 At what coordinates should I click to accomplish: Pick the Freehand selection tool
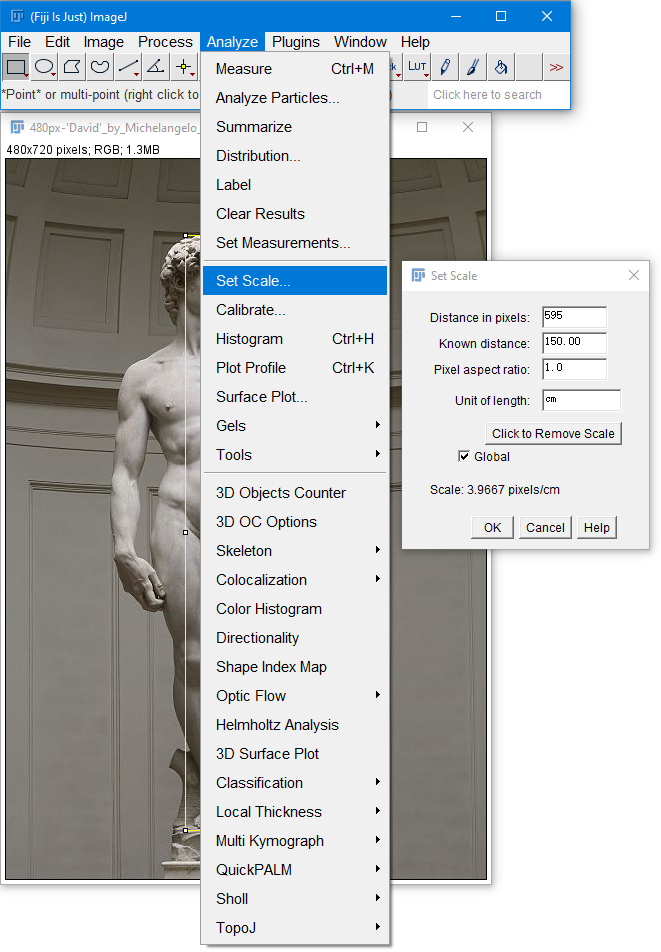coord(100,68)
